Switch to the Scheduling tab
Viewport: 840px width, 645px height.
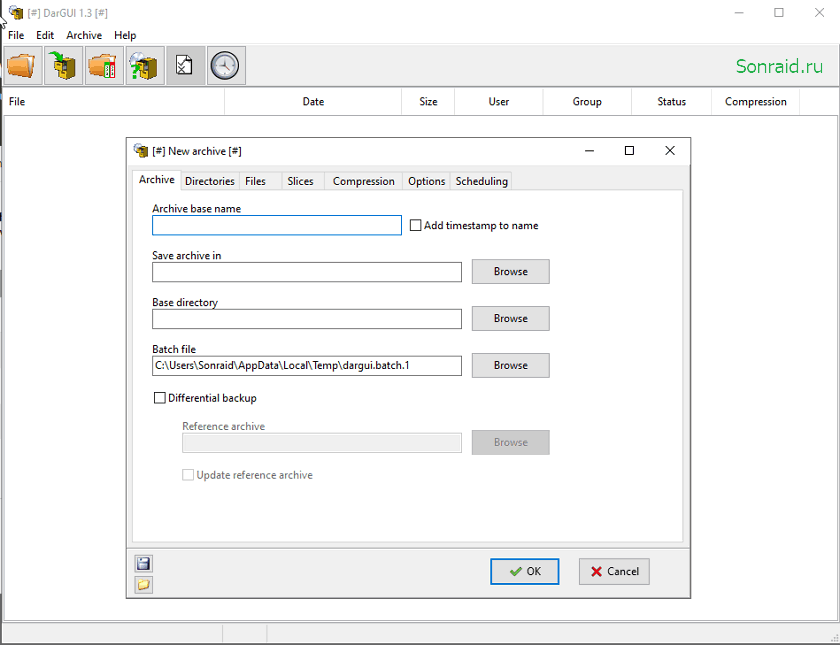click(482, 181)
